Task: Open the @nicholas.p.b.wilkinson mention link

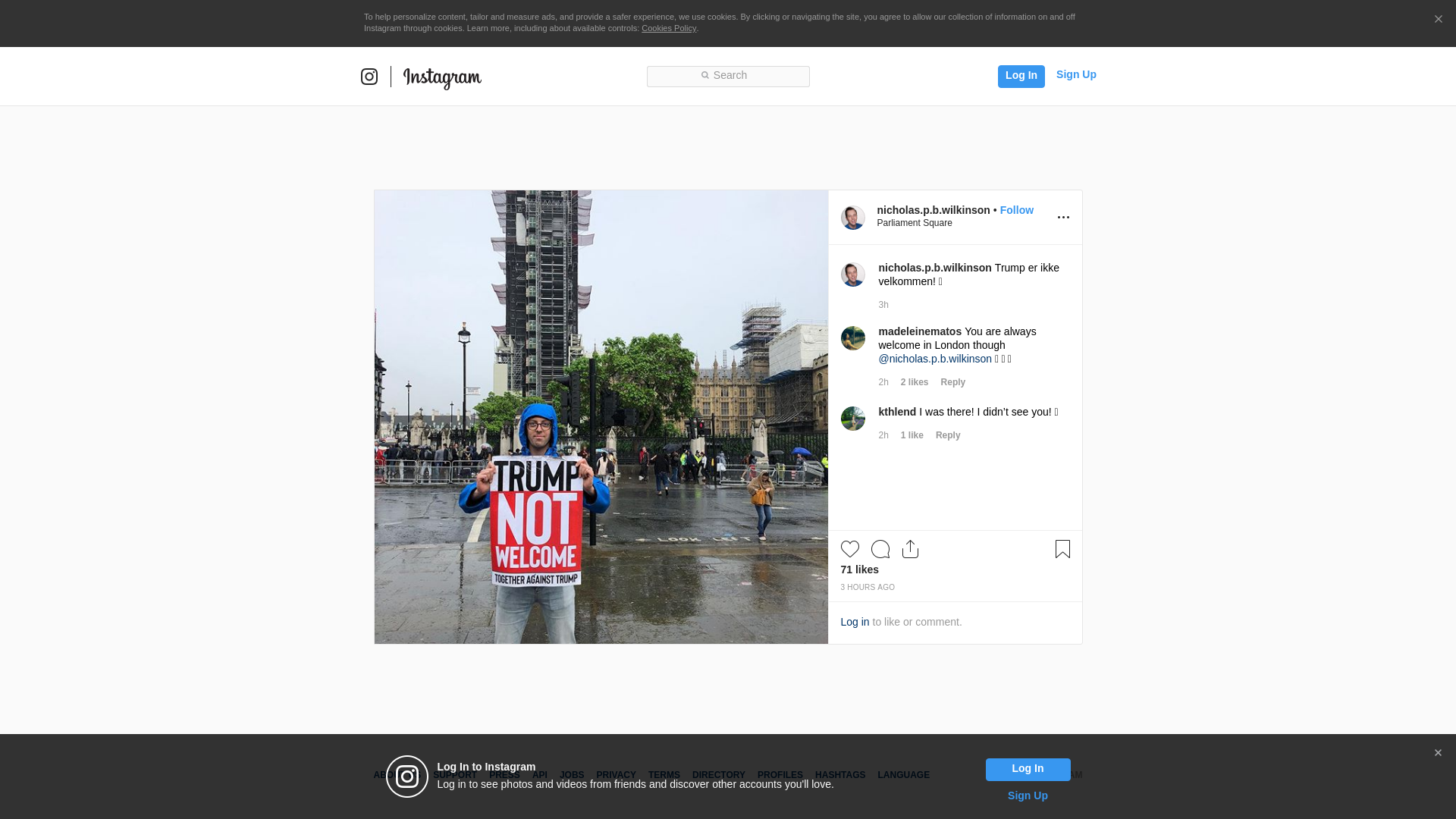Action: coord(935,359)
